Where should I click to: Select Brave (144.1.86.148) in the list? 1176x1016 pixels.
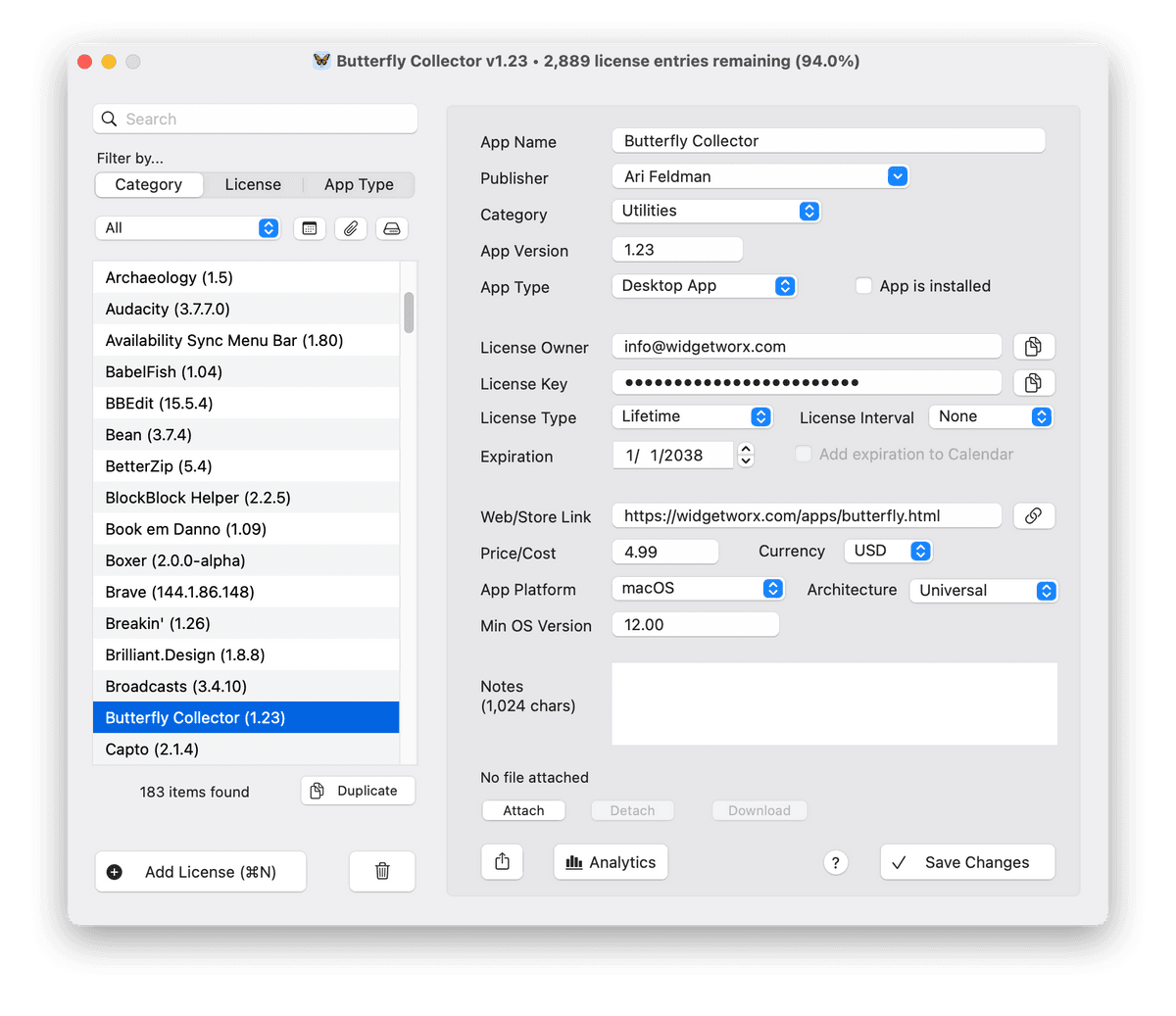[179, 592]
